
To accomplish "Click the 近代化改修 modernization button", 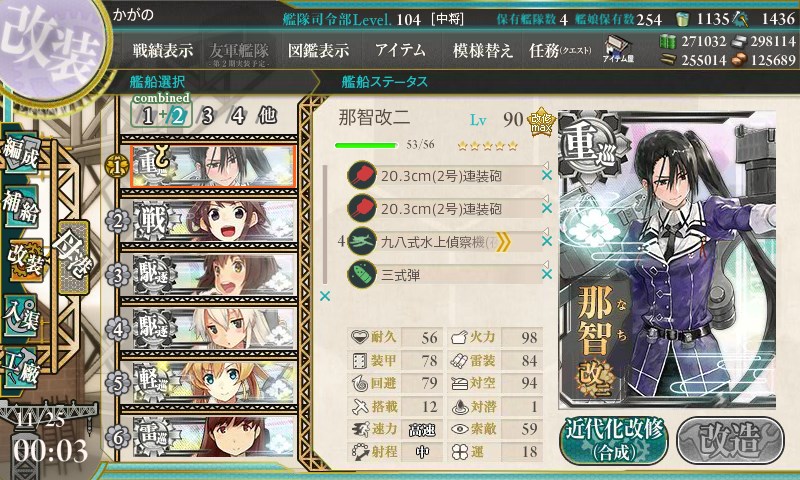I will 614,440.
